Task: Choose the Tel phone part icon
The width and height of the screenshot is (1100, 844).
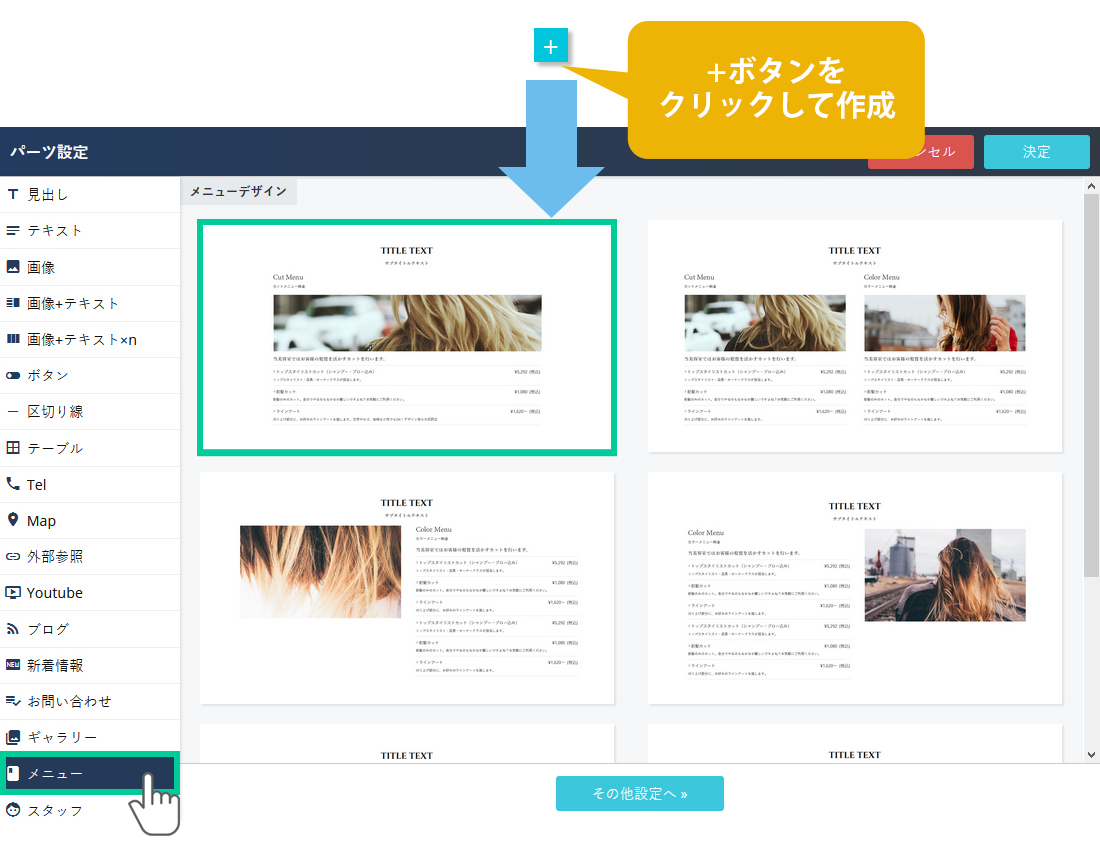Action: pyautogui.click(x=13, y=484)
